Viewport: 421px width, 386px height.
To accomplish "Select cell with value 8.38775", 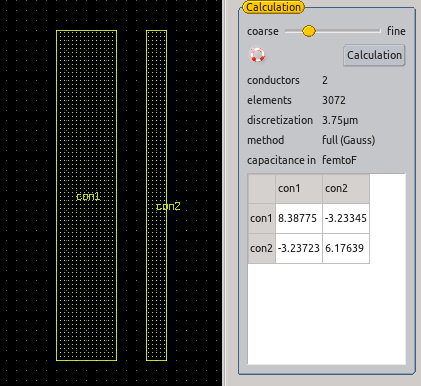I will coord(299,218).
